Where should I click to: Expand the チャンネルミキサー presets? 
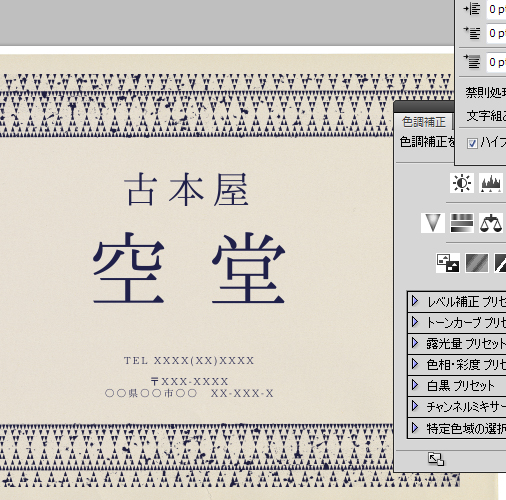(x=415, y=406)
